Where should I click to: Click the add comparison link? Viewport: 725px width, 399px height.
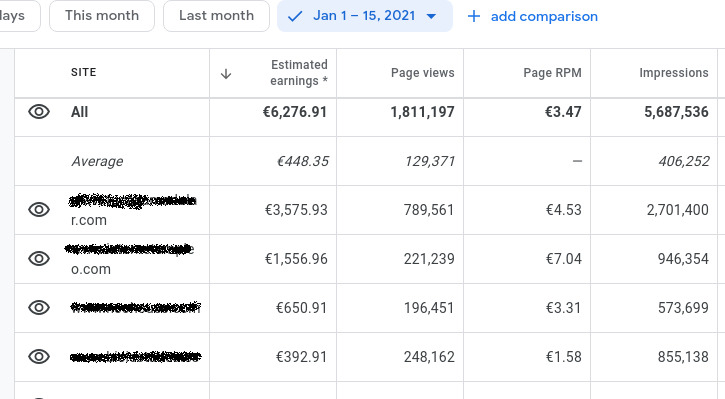click(x=544, y=17)
